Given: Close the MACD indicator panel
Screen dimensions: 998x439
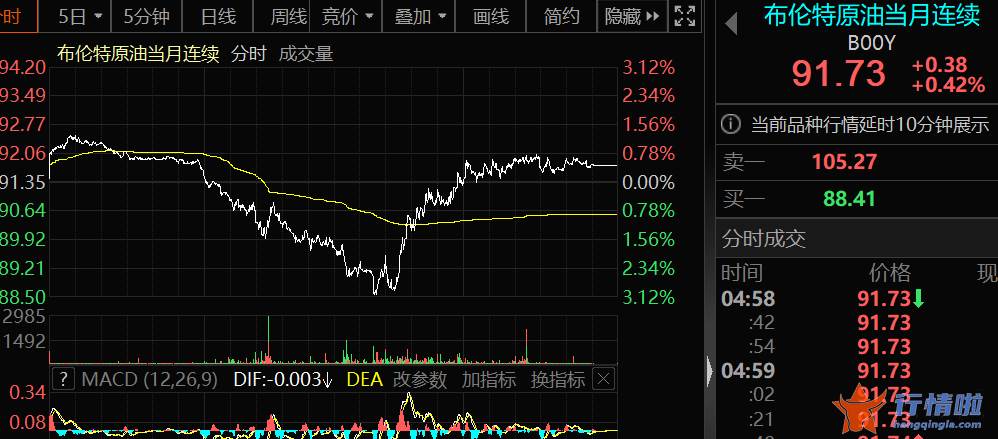Looking at the screenshot, I should click(x=603, y=380).
